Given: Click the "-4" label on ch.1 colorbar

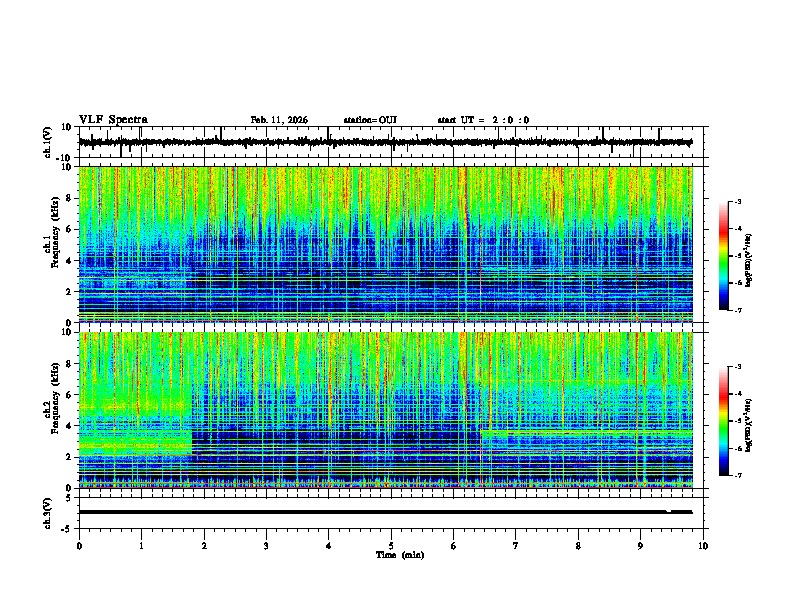Looking at the screenshot, I should [737, 229].
